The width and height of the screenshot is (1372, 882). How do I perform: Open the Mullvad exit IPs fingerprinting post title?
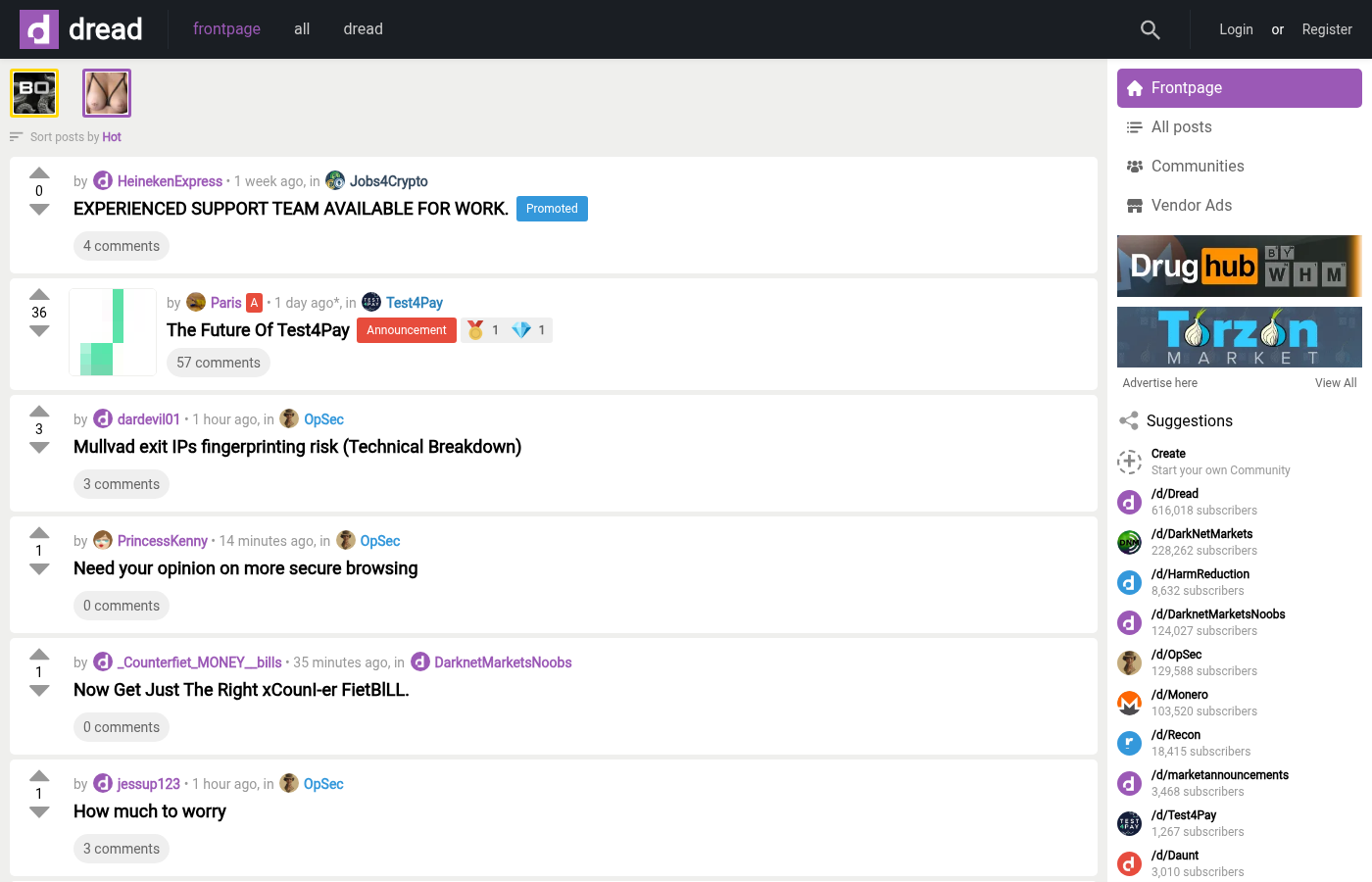[297, 447]
